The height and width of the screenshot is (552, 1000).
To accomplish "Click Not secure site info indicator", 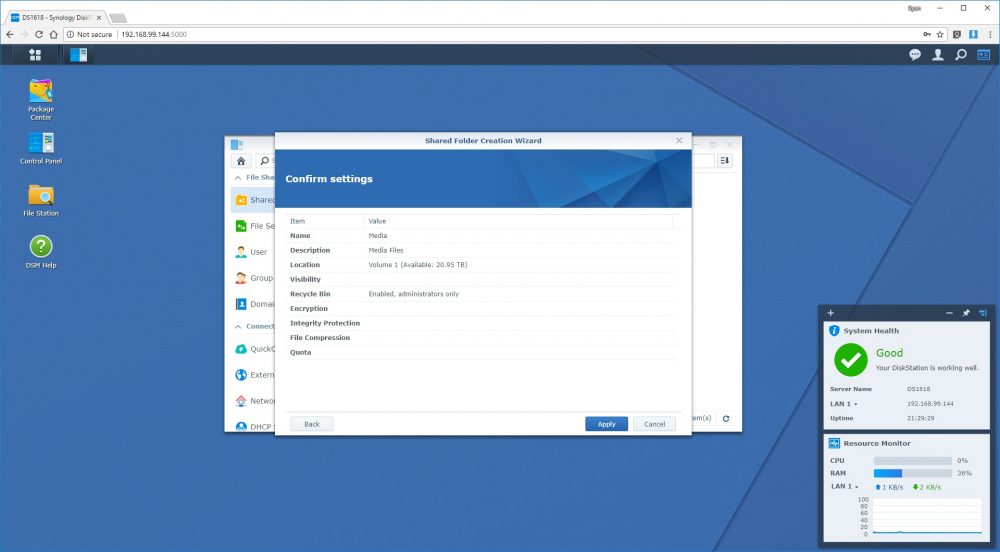I will point(89,34).
